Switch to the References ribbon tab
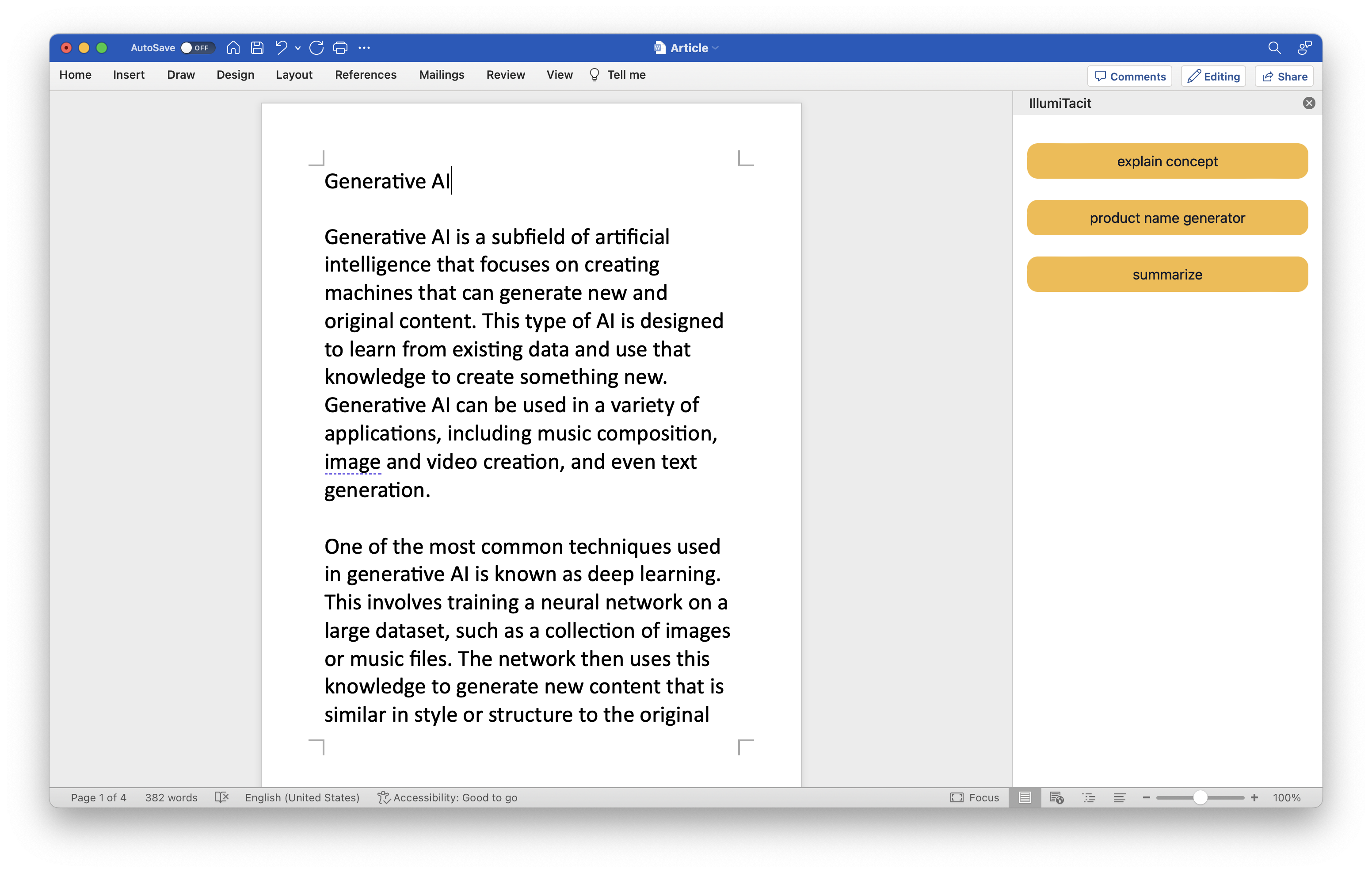Viewport: 1372px width, 873px height. 366,75
